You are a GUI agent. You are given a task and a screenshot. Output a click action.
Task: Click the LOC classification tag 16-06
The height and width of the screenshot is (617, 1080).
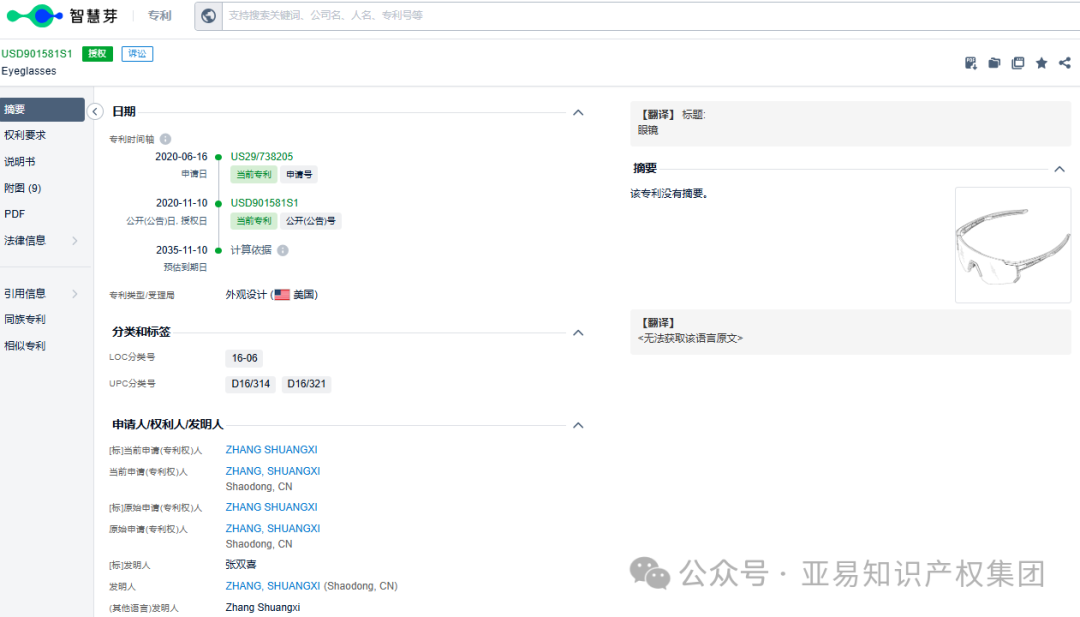(244, 357)
